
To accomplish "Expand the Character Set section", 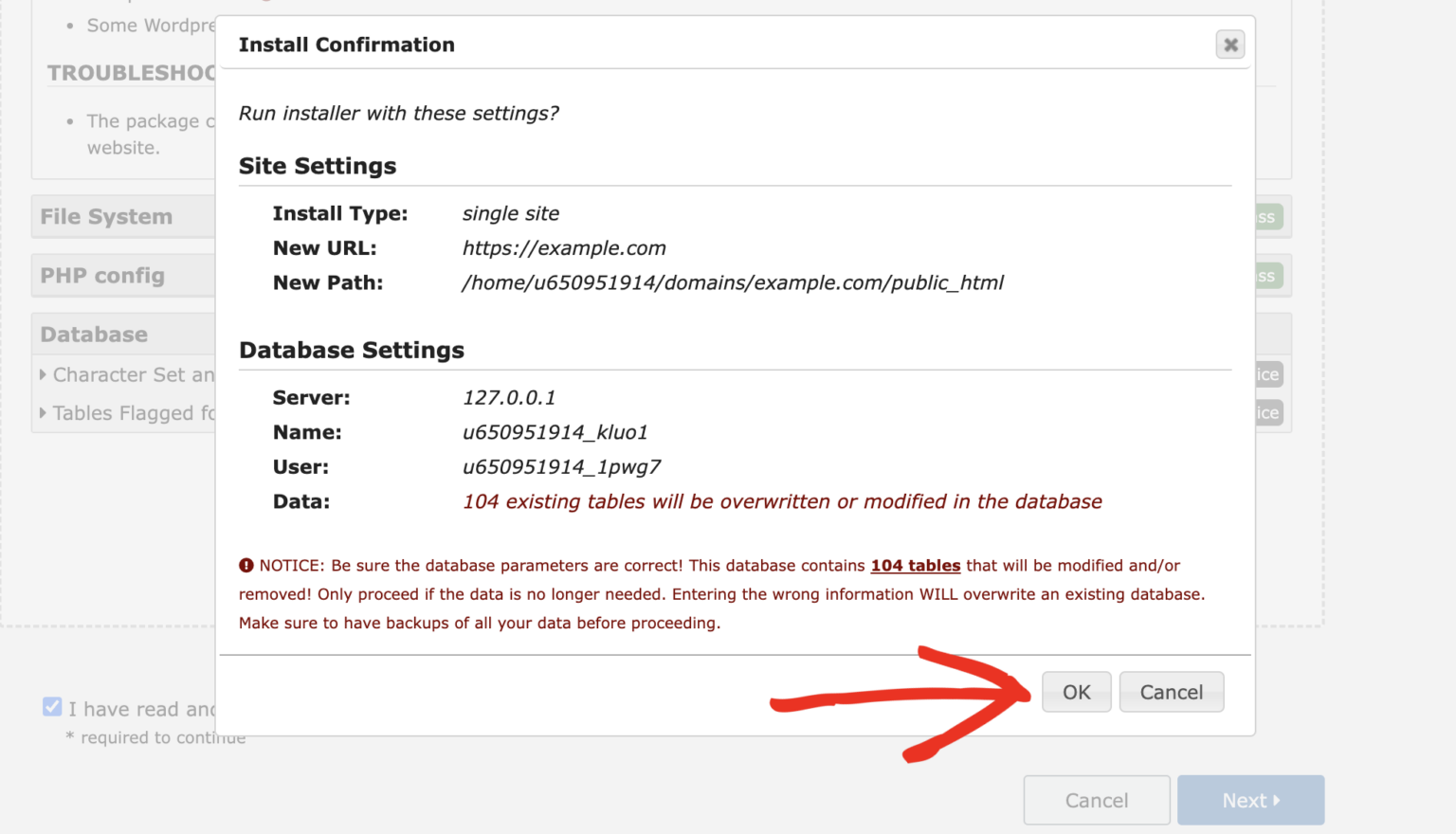I will (x=133, y=374).
